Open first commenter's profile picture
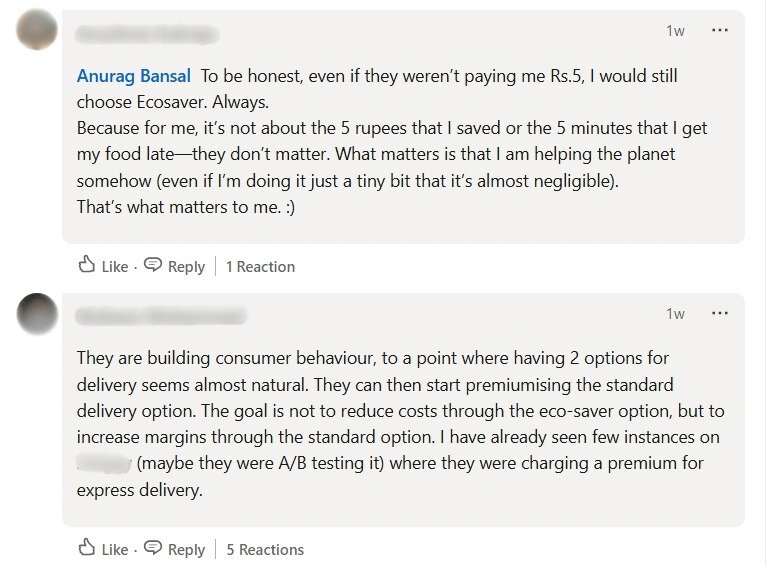Image resolution: width=768 pixels, height=566 pixels. 39,31
